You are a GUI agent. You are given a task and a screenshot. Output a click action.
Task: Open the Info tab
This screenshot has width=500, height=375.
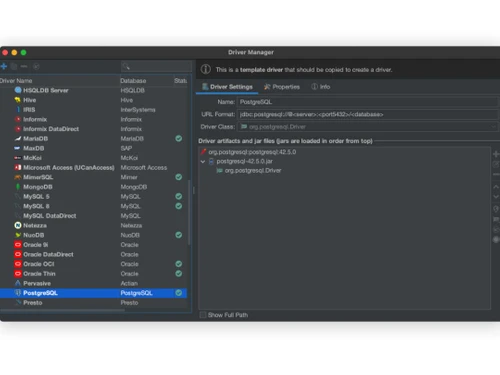[x=321, y=87]
